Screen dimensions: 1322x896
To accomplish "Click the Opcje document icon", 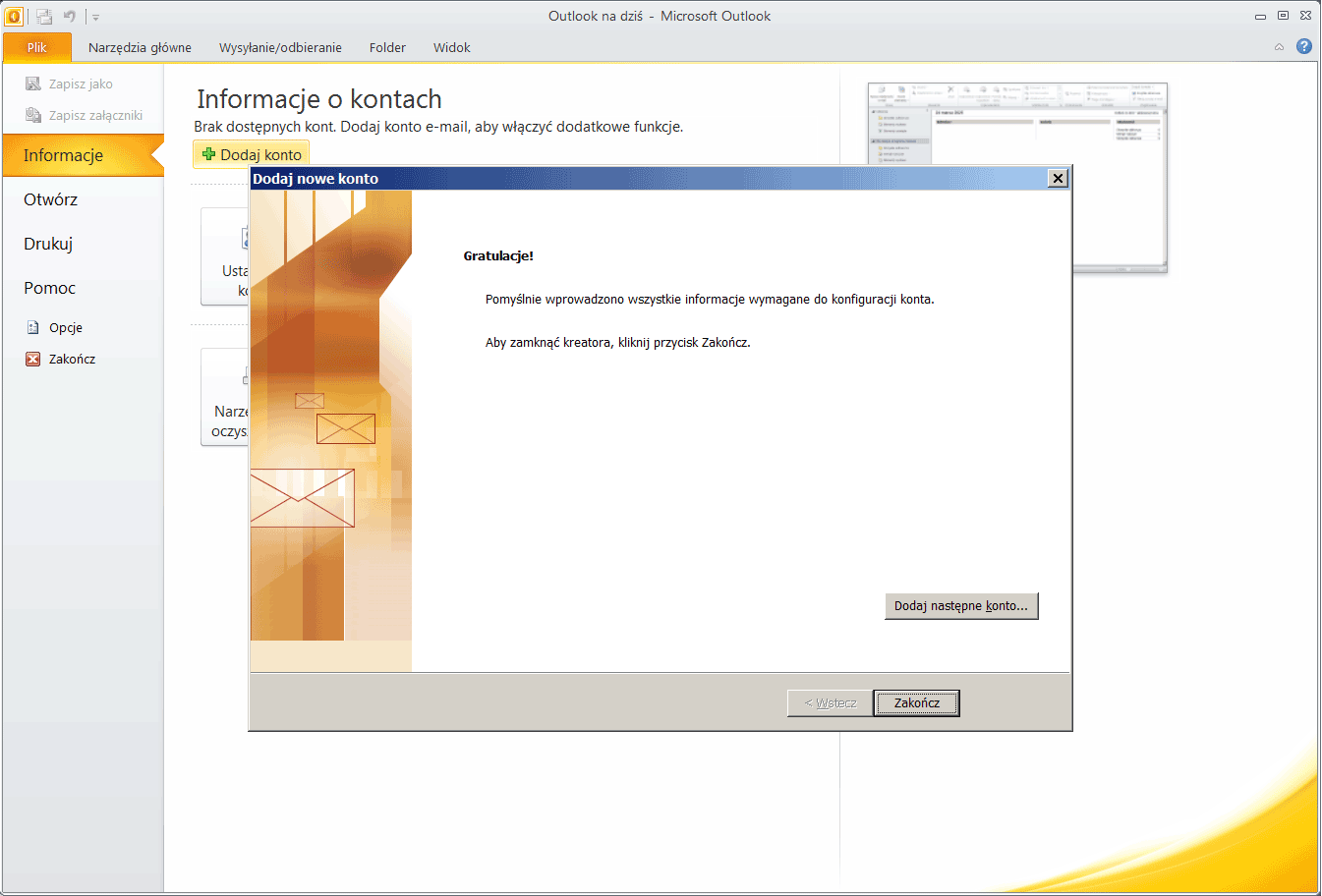I will coord(32,328).
